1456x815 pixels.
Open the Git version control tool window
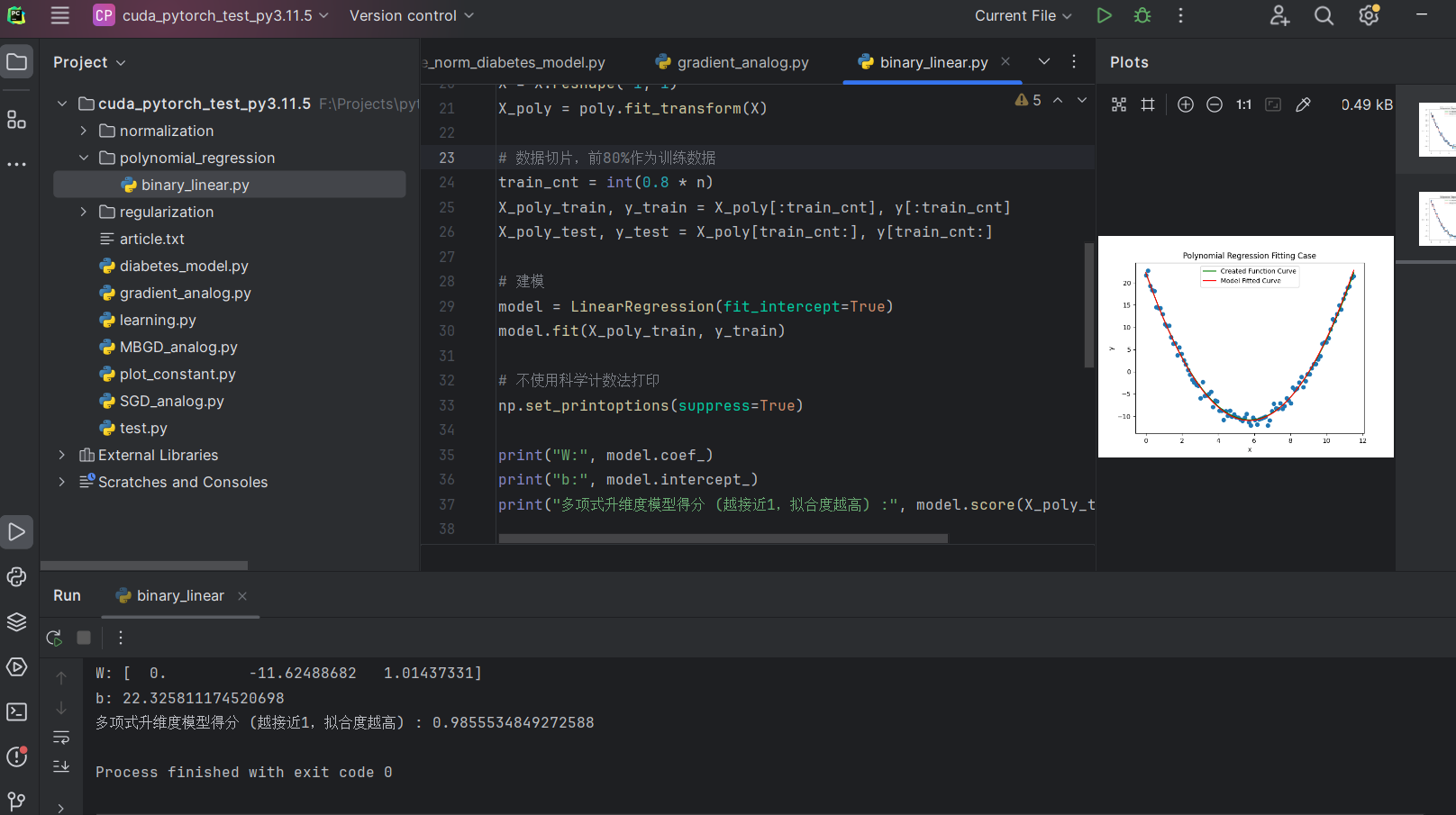tap(16, 800)
